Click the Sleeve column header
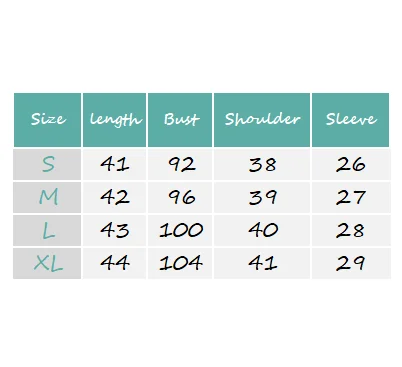The width and height of the screenshot is (402, 367). pos(350,120)
